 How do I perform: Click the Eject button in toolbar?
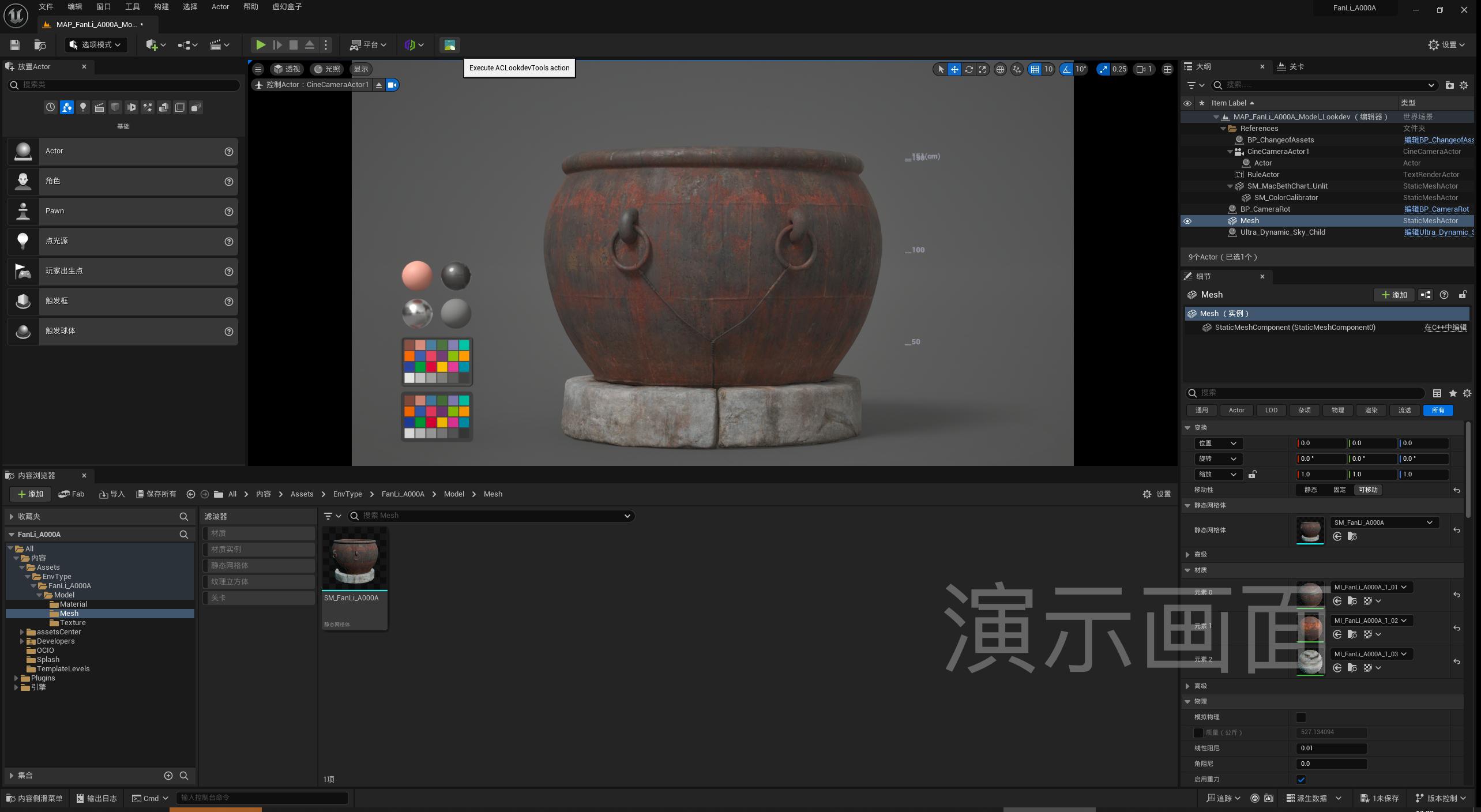(310, 45)
